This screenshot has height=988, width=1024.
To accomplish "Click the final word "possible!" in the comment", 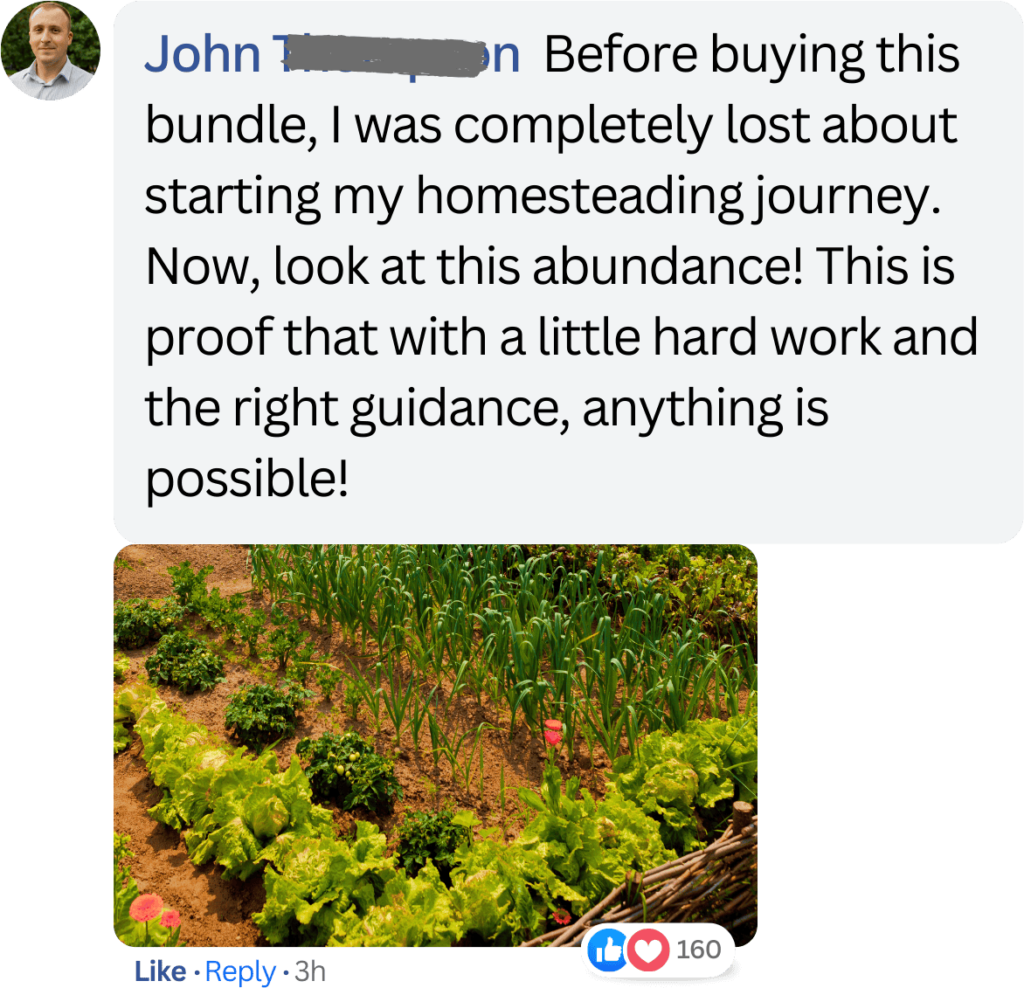I will [x=247, y=479].
